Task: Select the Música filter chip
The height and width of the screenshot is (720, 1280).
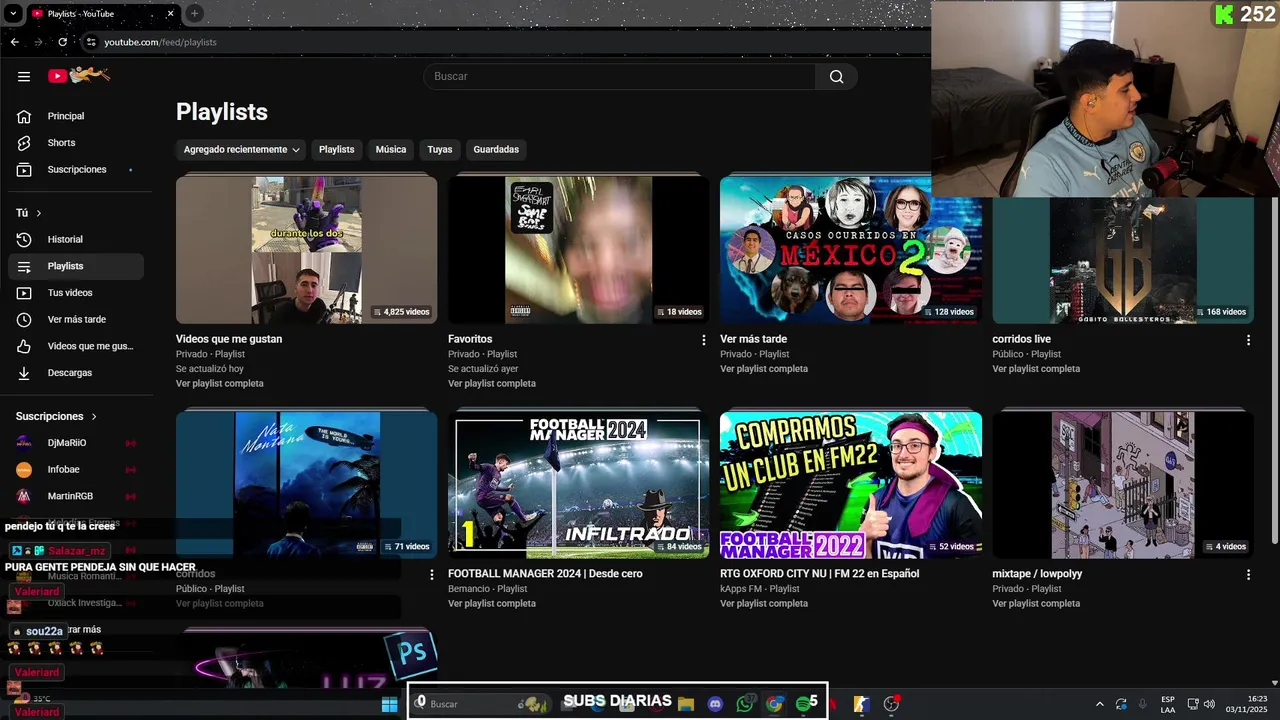Action: pos(391,149)
